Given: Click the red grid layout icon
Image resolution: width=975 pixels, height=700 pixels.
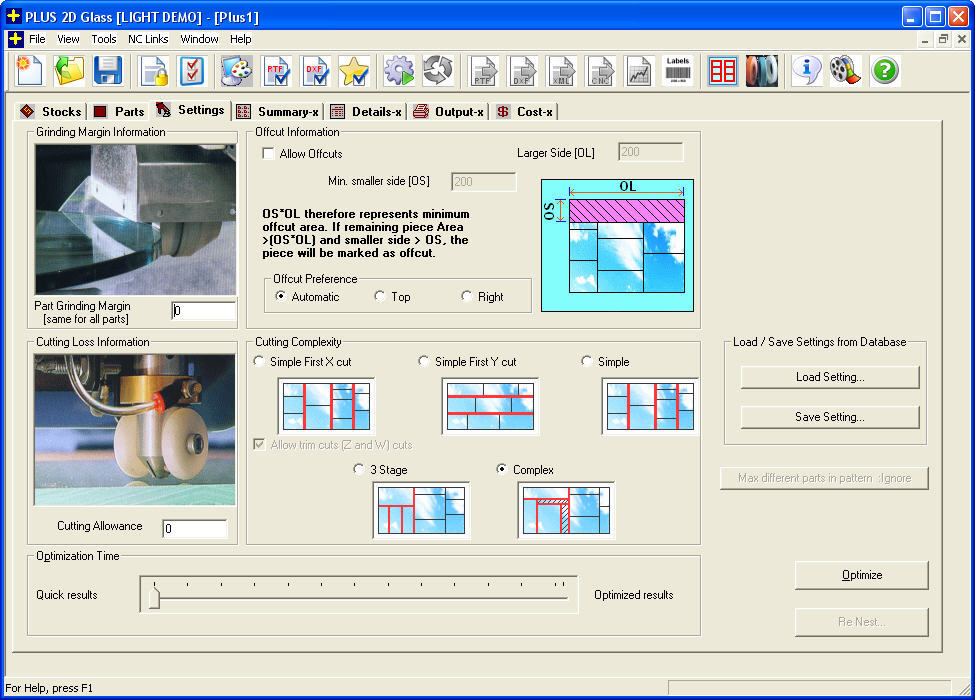Looking at the screenshot, I should 723,70.
